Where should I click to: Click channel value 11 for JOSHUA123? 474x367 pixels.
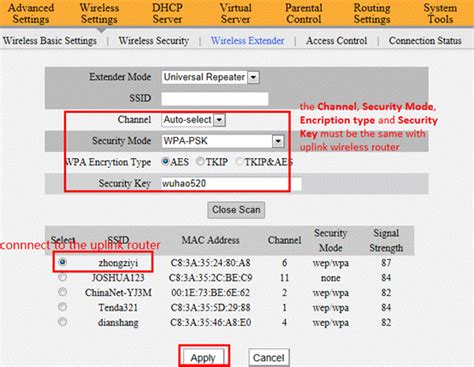coord(284,278)
